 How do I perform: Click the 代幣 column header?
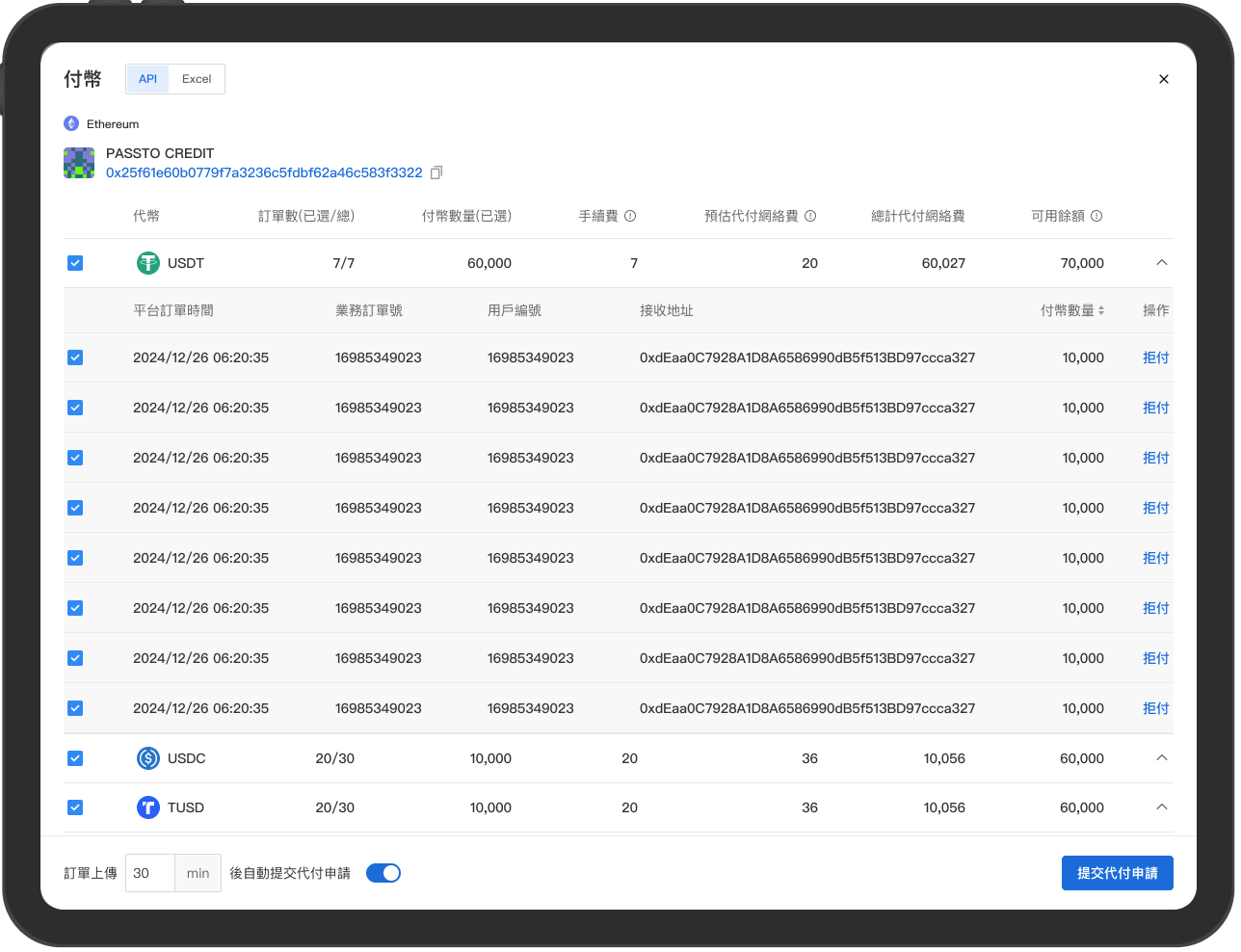146,216
